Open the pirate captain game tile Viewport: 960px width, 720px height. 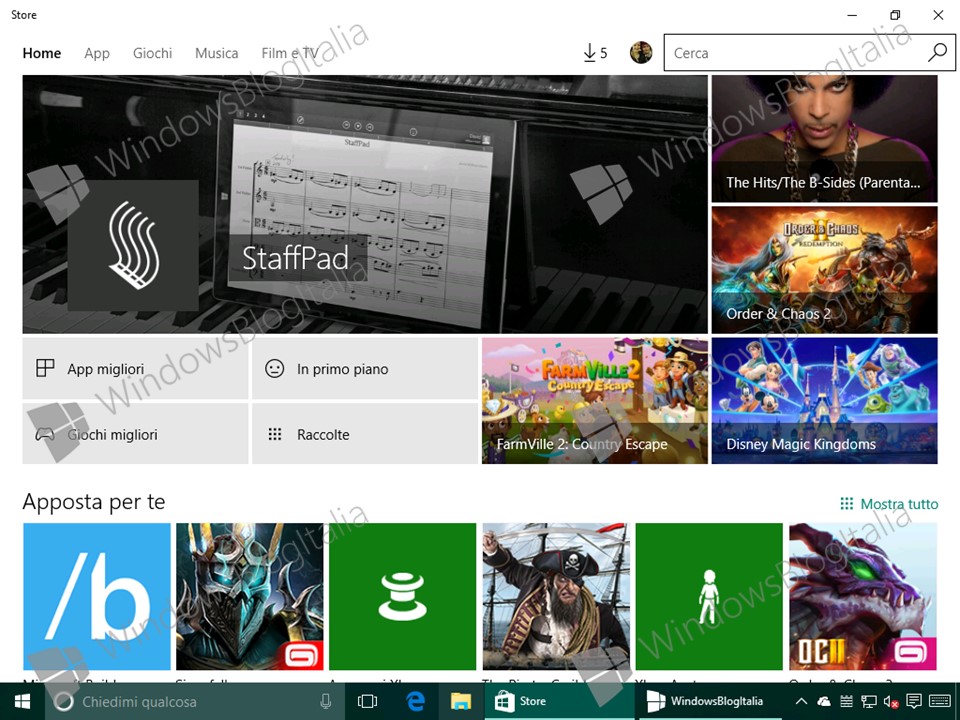556,596
